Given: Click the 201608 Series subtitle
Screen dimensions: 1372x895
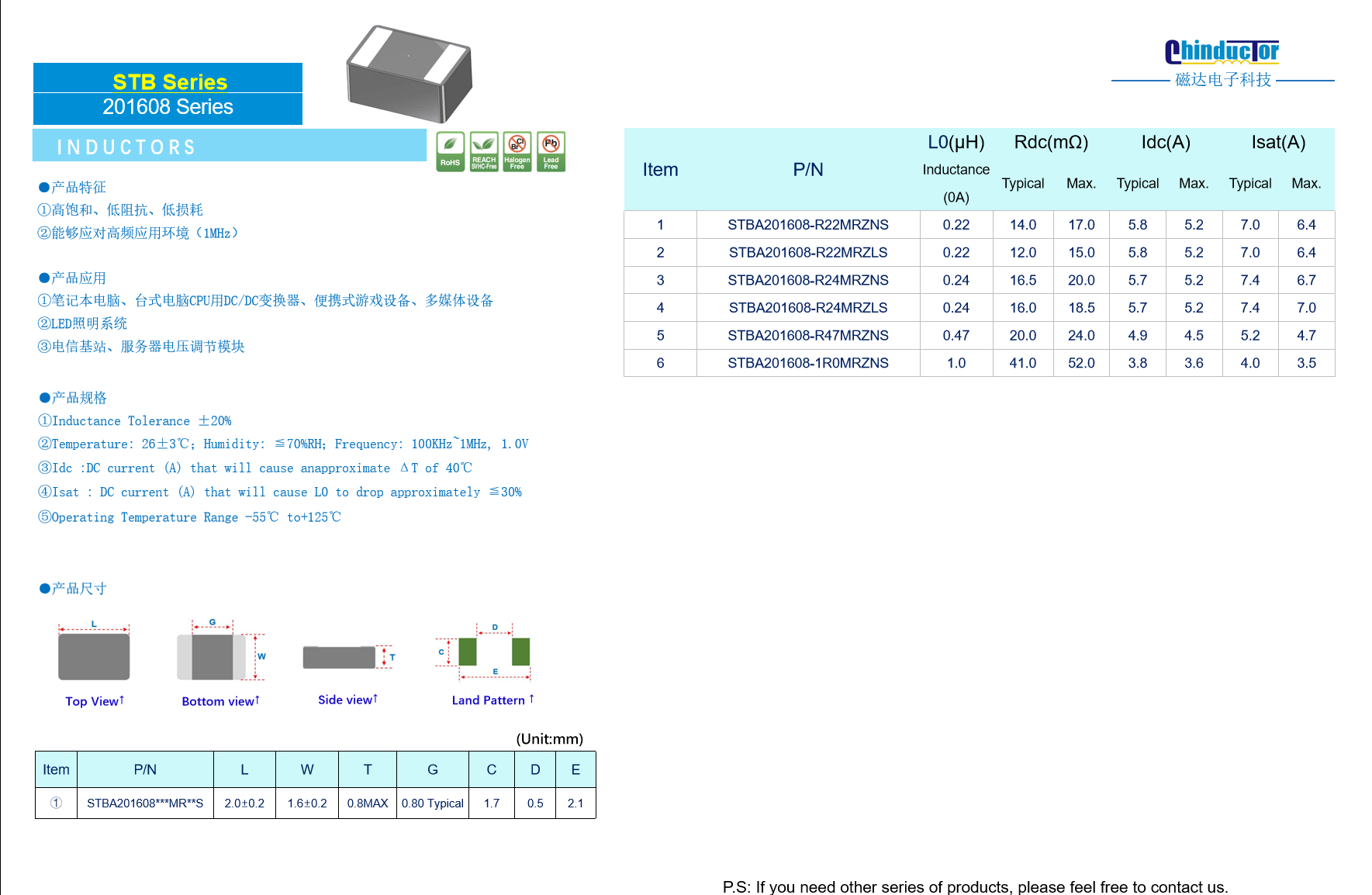Looking at the screenshot, I should [x=168, y=107].
